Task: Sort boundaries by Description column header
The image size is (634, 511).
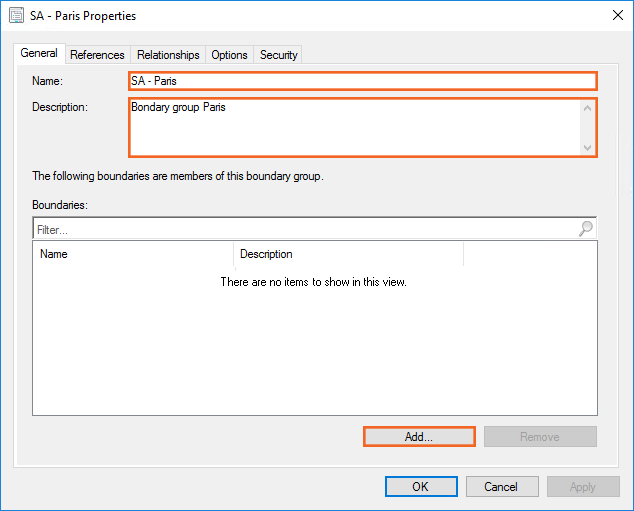Action: pos(348,254)
